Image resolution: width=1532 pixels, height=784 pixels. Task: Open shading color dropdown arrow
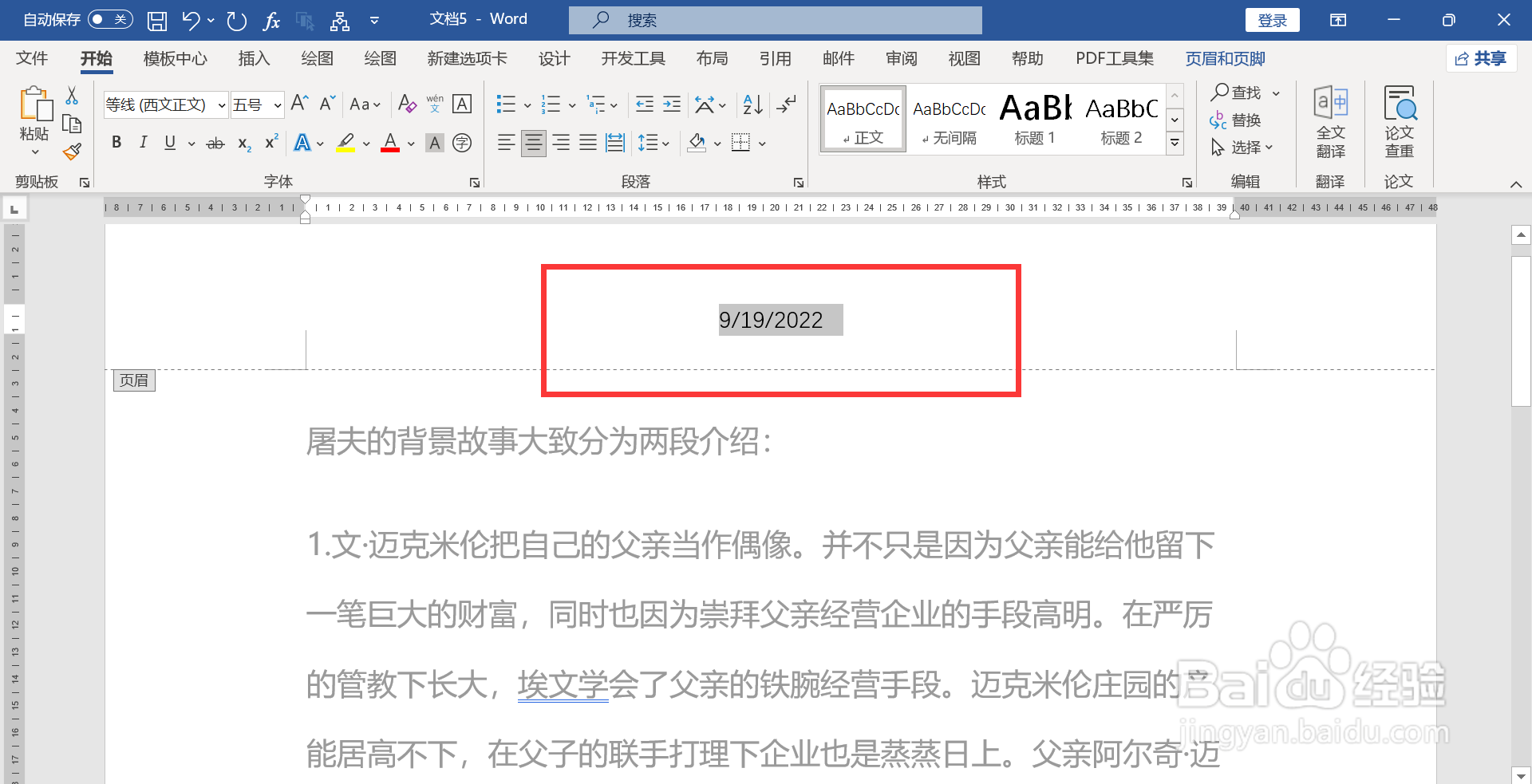point(717,144)
